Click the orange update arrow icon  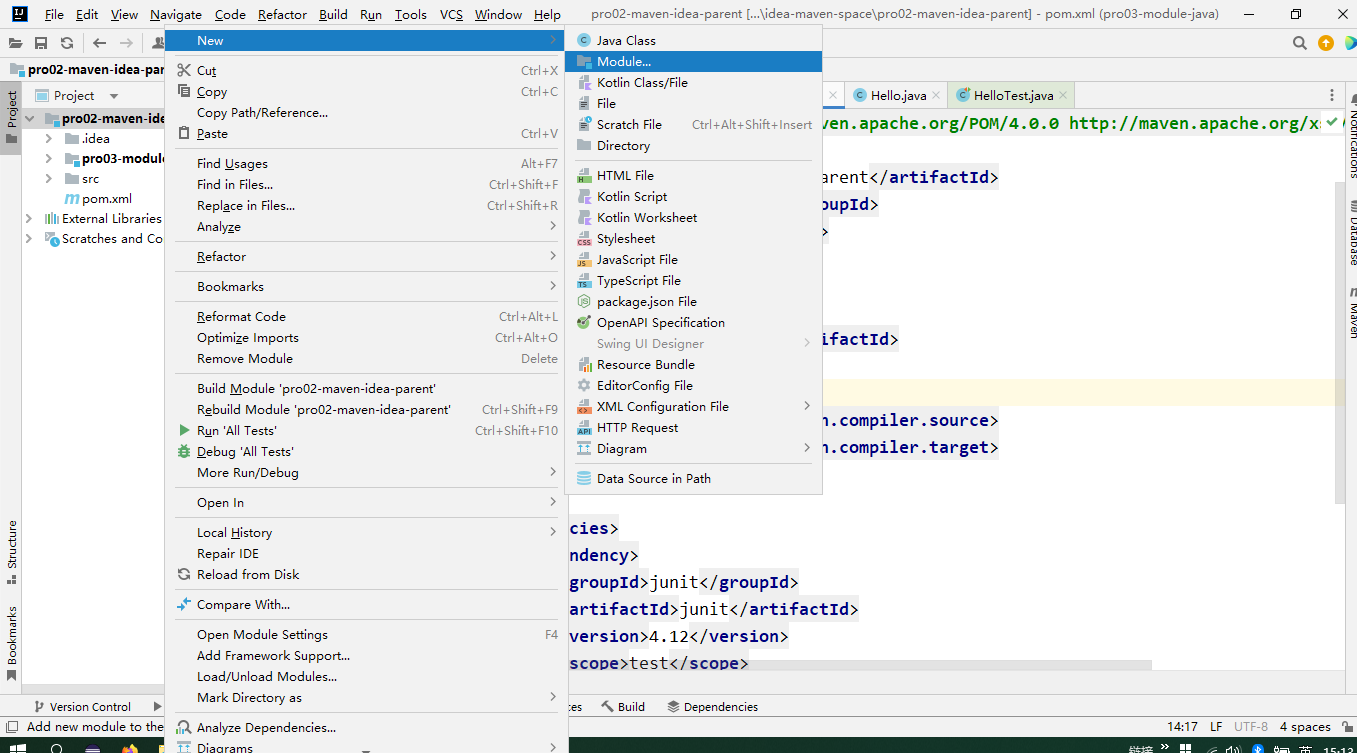pyautogui.click(x=1326, y=43)
